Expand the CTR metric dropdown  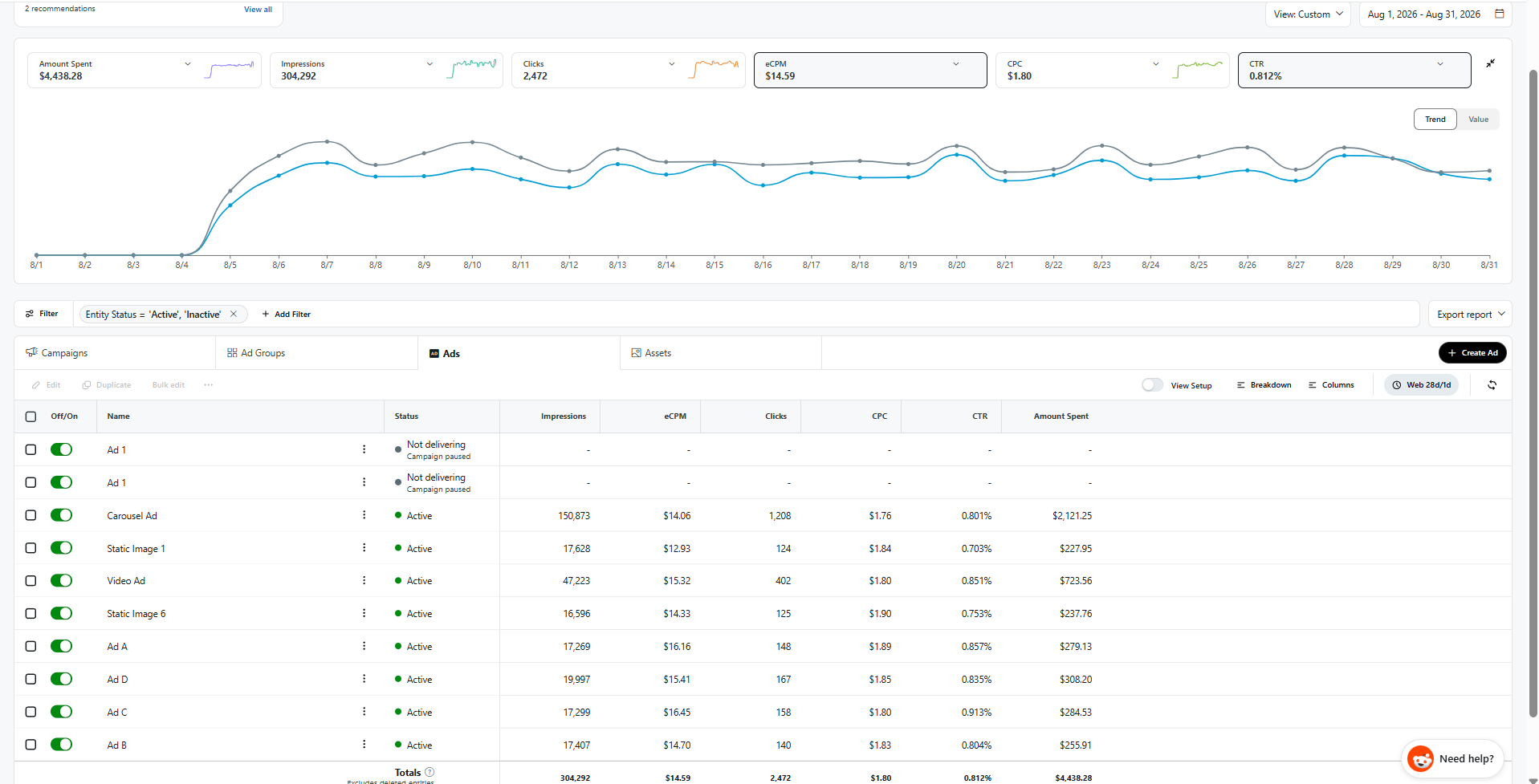click(1440, 64)
